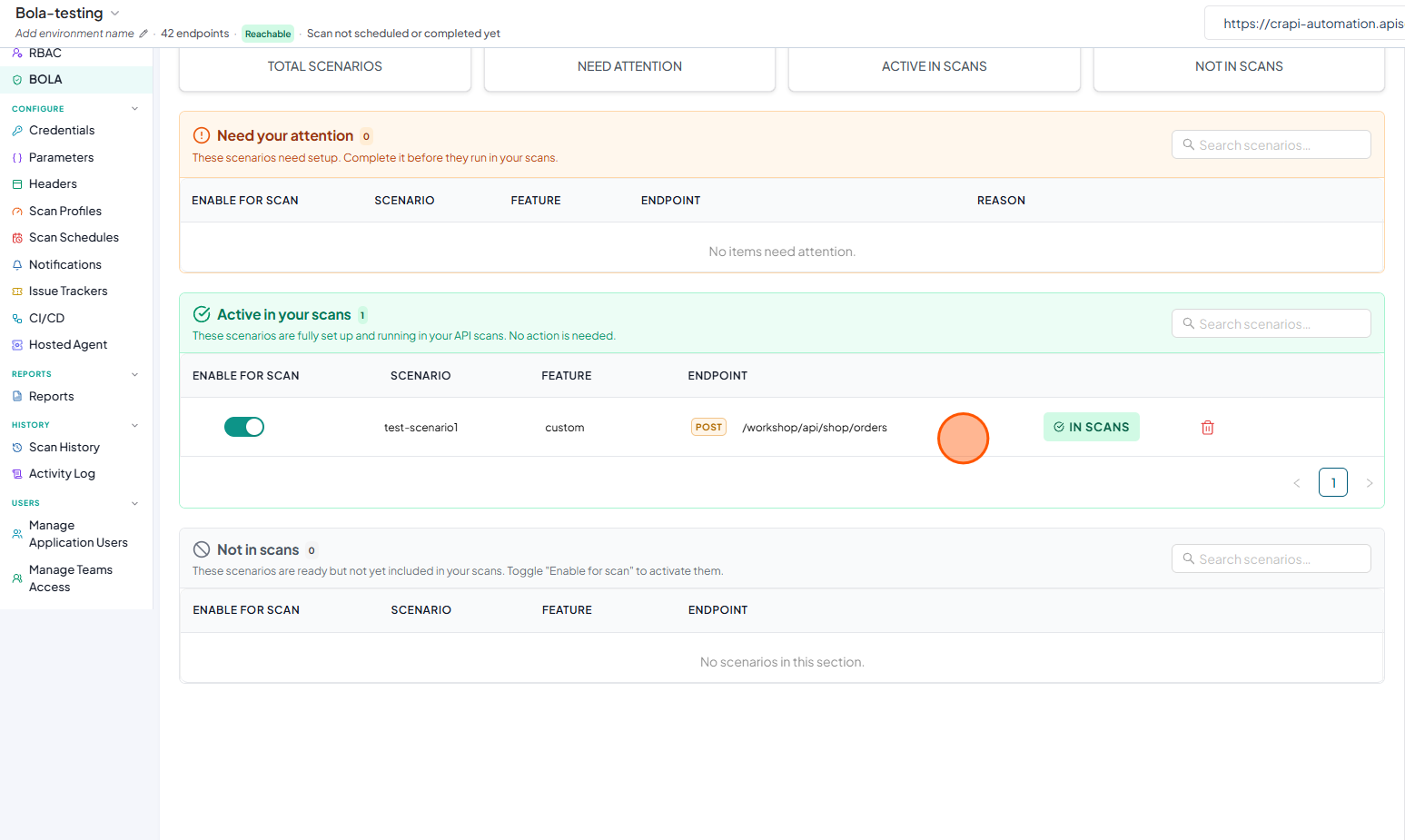Click the search icon in Not in scans search
This screenshot has width=1405, height=840.
click(x=1188, y=558)
